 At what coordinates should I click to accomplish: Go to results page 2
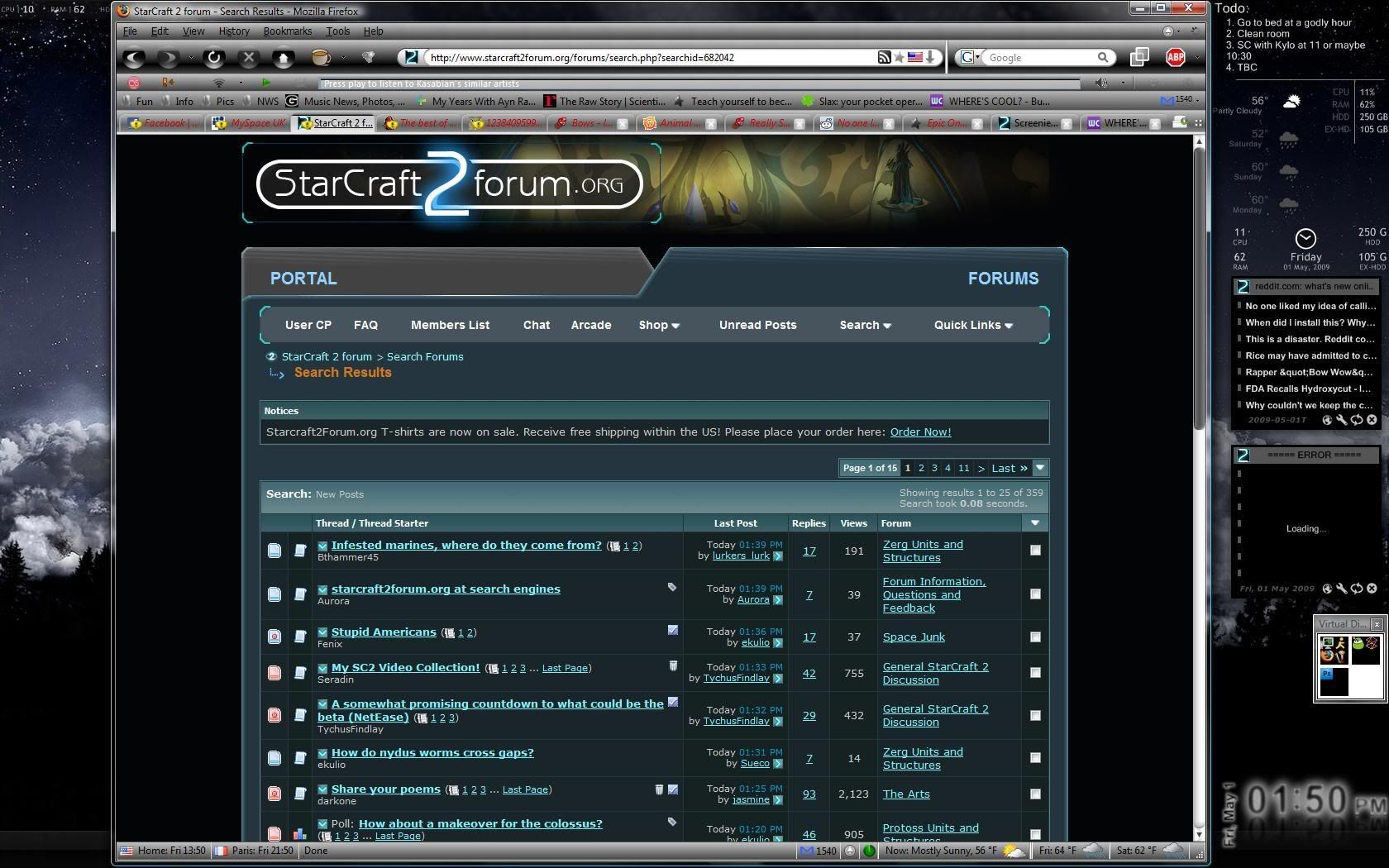[x=921, y=468]
